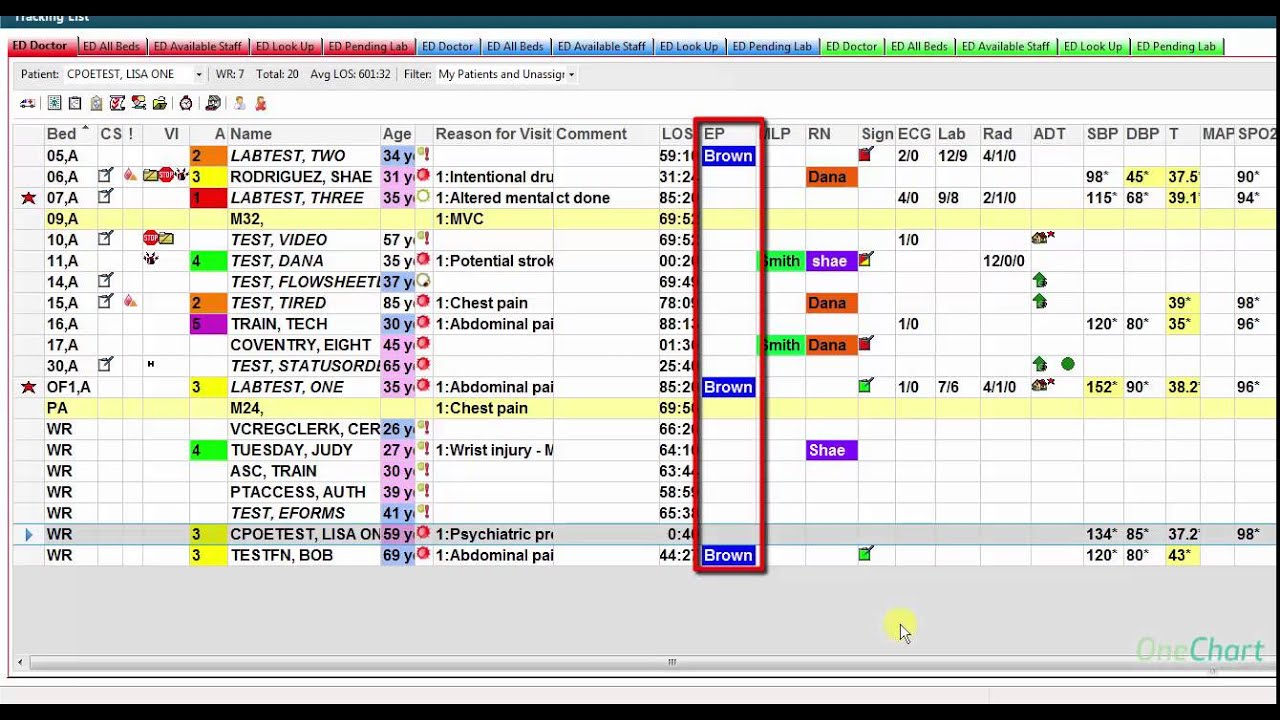Click the 12/0/0 Rad value for TEST, DANA
1280x720 pixels.
1003,260
